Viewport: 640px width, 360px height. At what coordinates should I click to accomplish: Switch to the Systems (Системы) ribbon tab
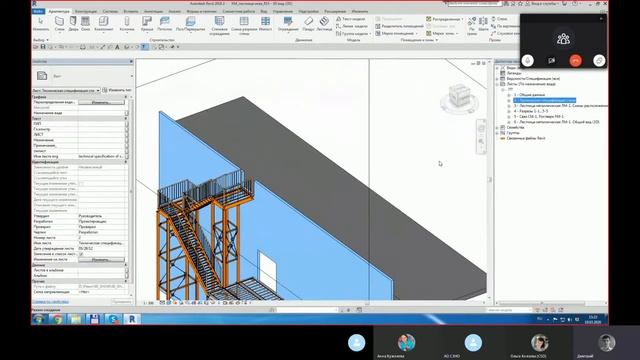[x=110, y=11]
